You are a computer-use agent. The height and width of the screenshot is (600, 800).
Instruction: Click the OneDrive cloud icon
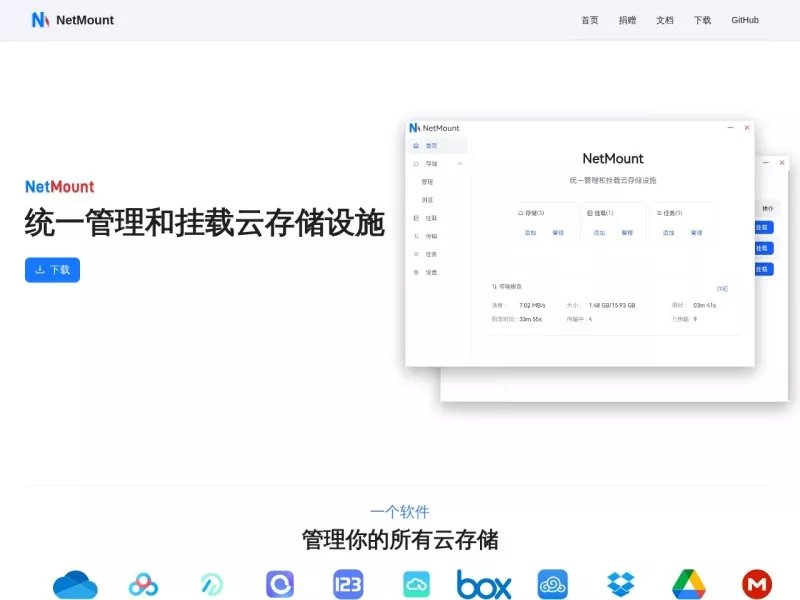(x=75, y=585)
